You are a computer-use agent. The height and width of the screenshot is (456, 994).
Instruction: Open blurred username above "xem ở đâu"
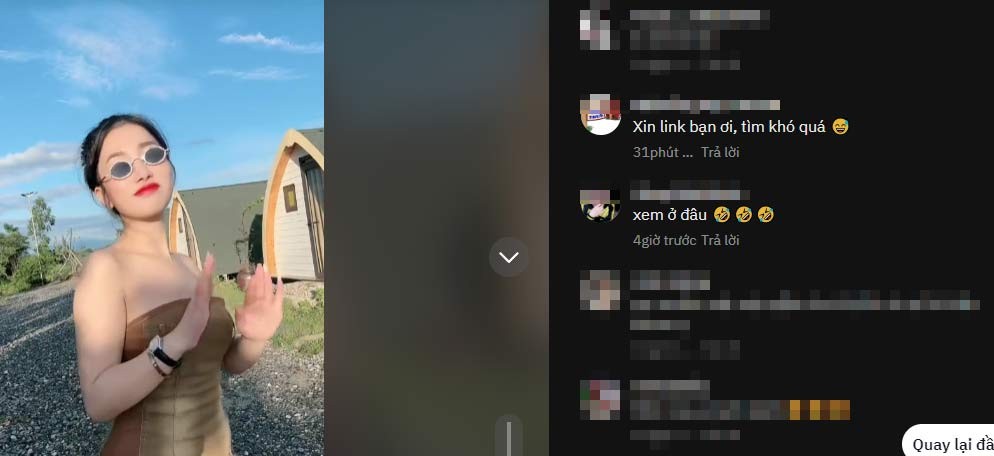point(690,193)
